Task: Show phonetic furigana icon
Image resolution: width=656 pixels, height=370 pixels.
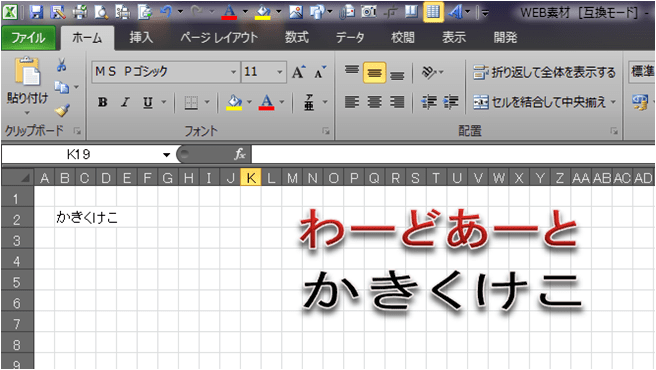Action: point(309,102)
